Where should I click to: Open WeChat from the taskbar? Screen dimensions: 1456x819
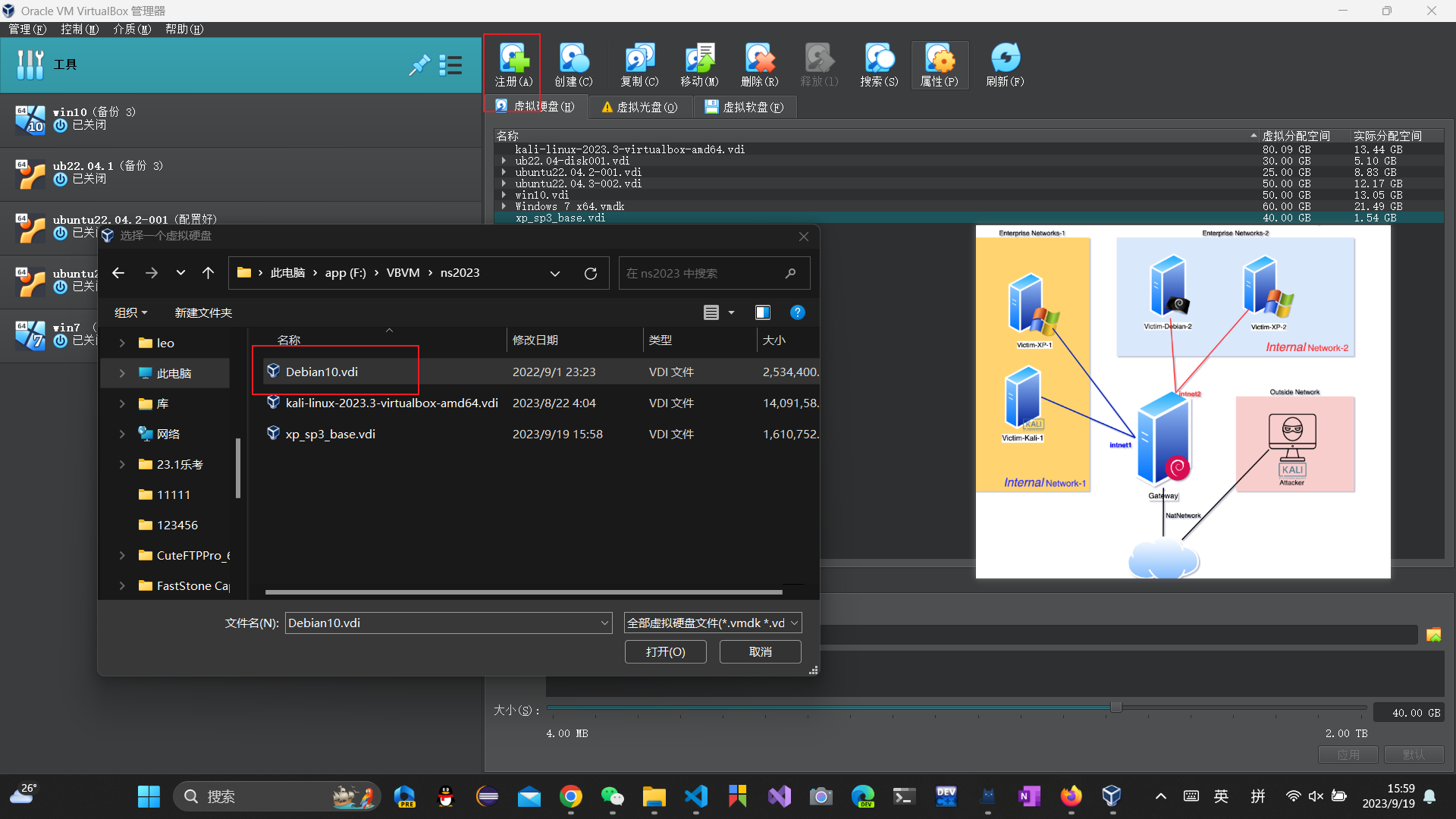613,796
